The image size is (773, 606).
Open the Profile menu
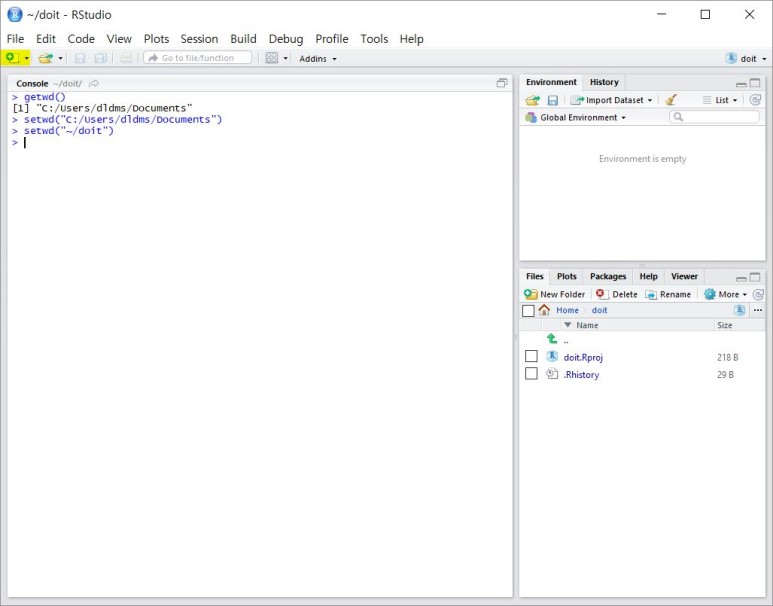[x=332, y=39]
